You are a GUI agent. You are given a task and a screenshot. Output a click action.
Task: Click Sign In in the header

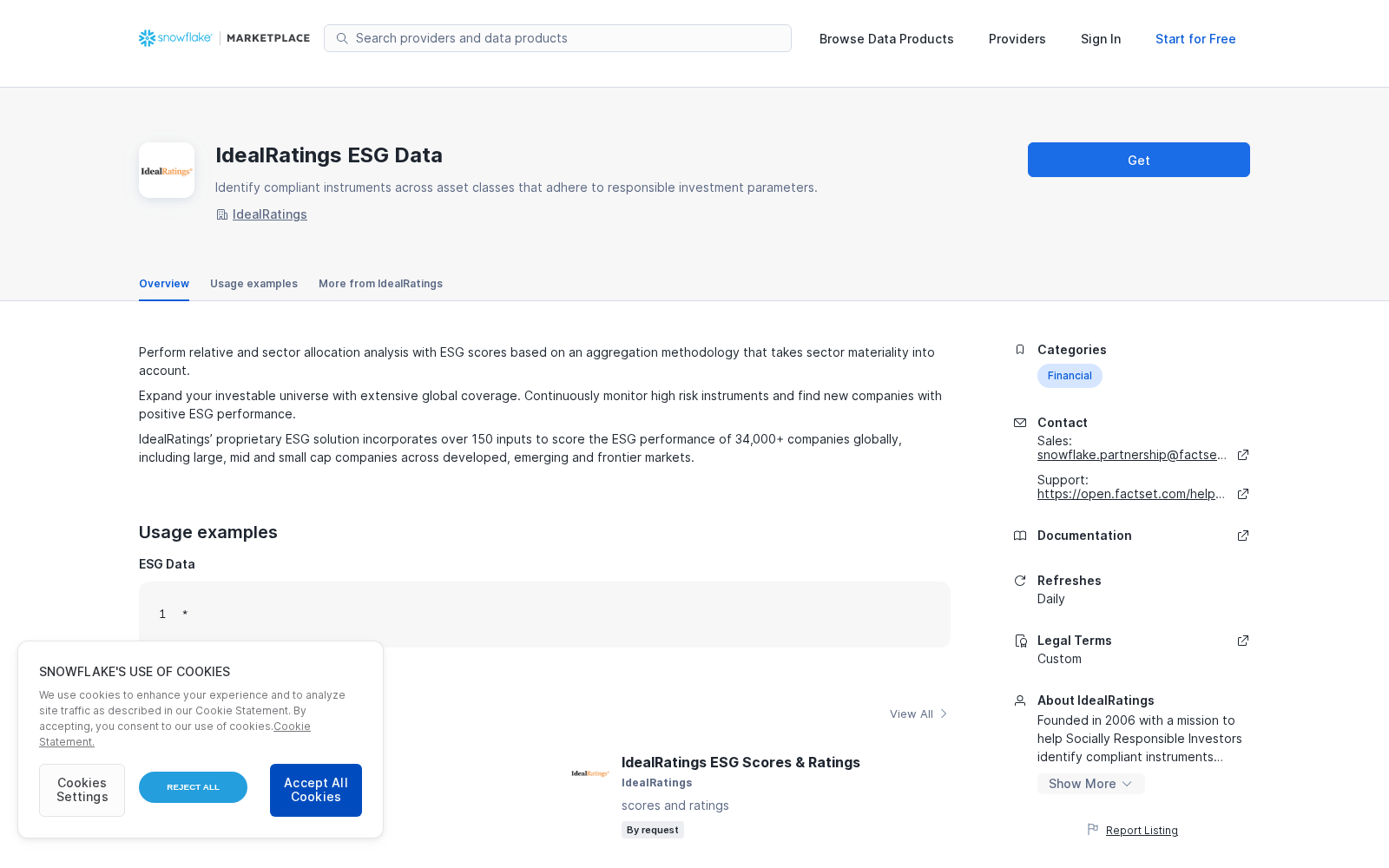1101,39
